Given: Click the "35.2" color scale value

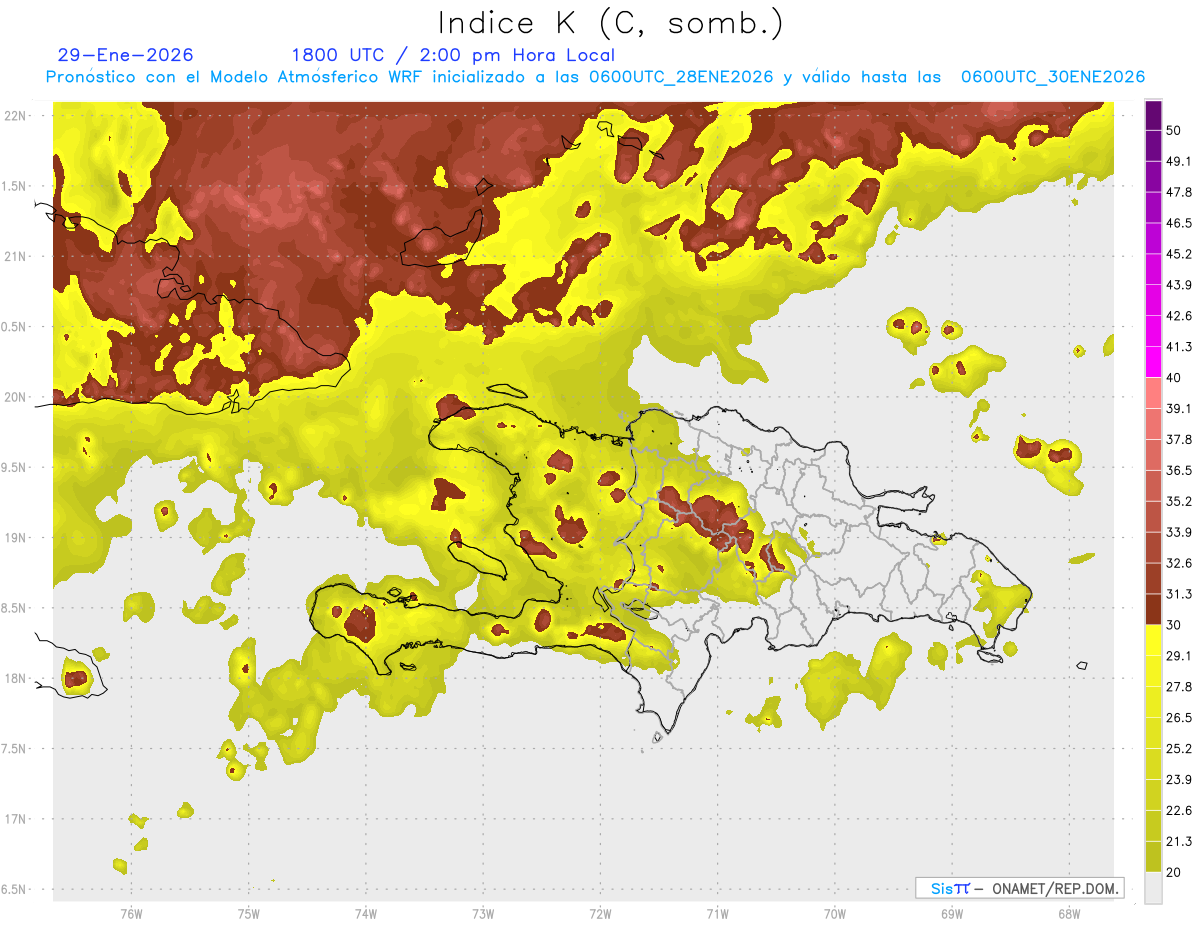Looking at the screenshot, I should (1179, 501).
